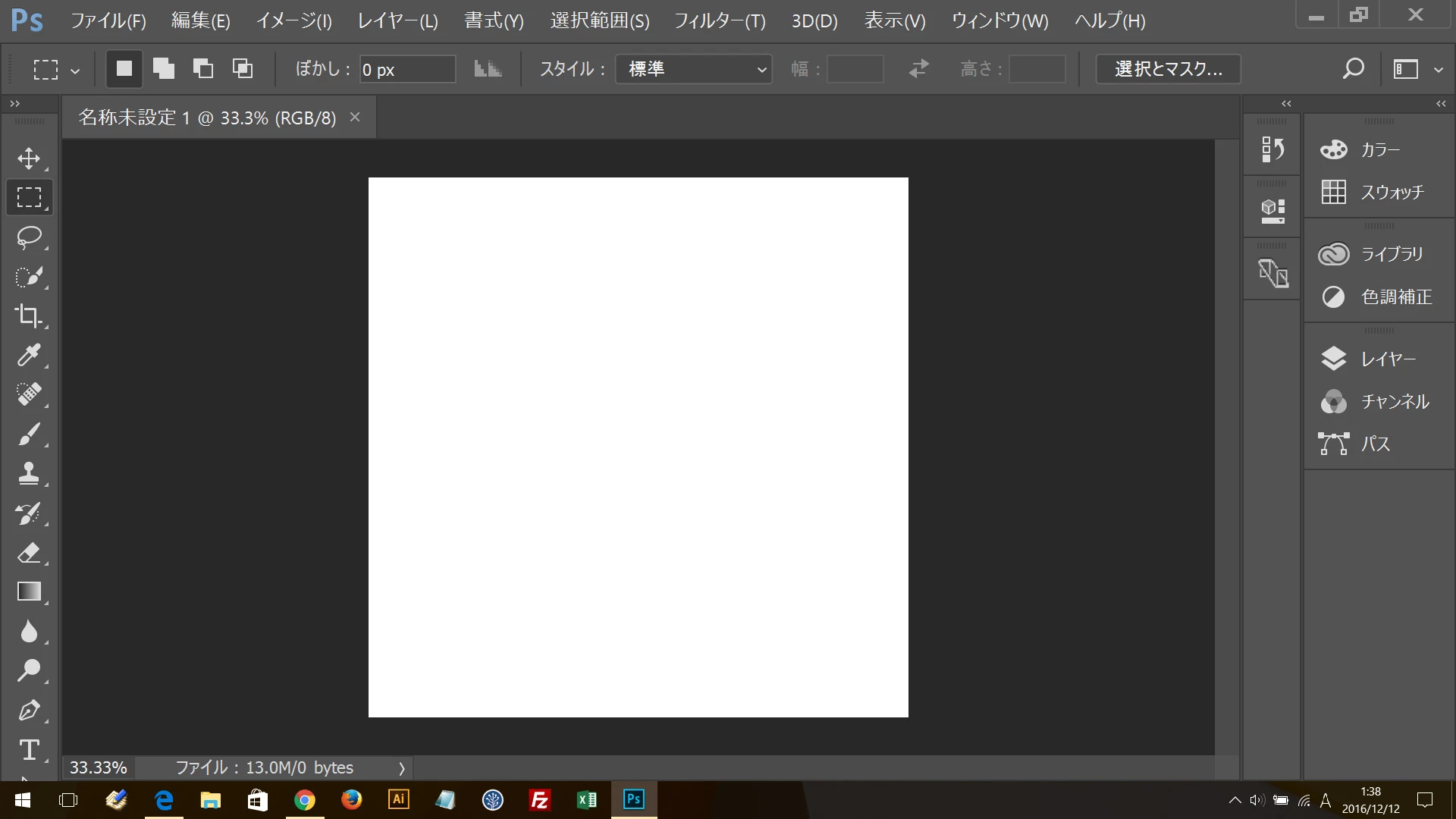Open the スタイル dropdown showing 標準

[x=694, y=69]
